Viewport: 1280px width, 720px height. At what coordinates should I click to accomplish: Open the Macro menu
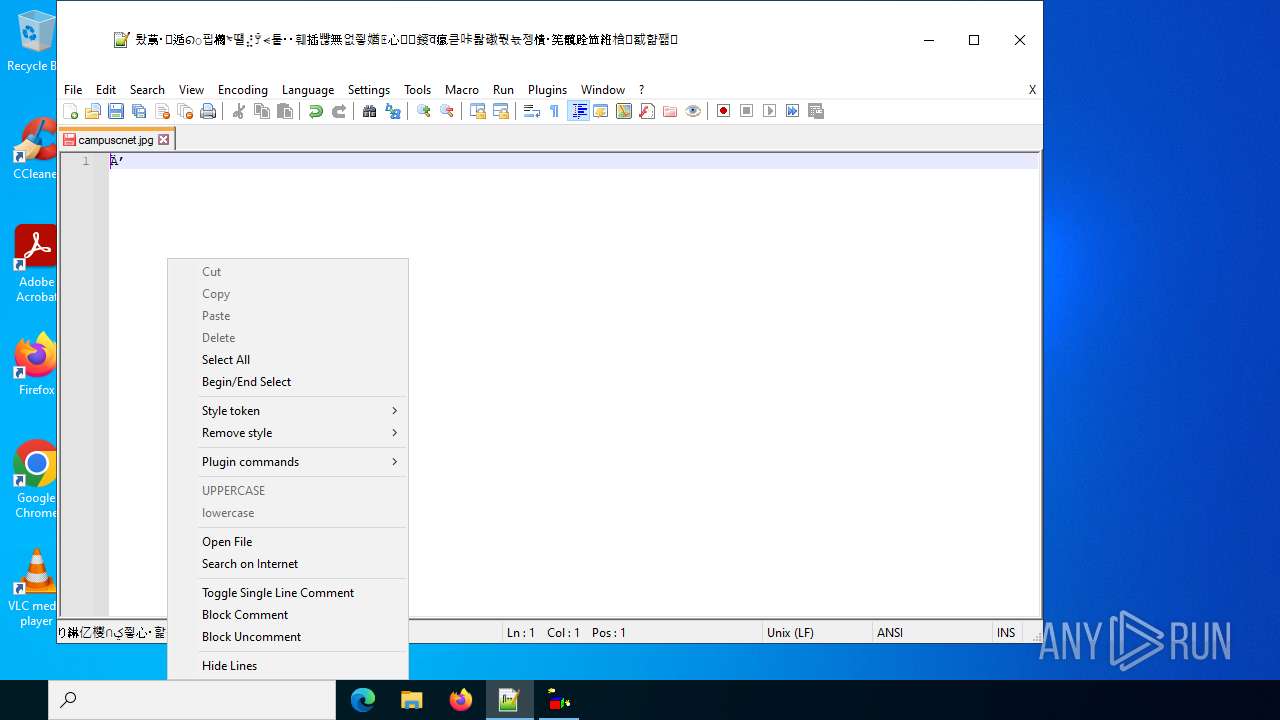point(462,89)
